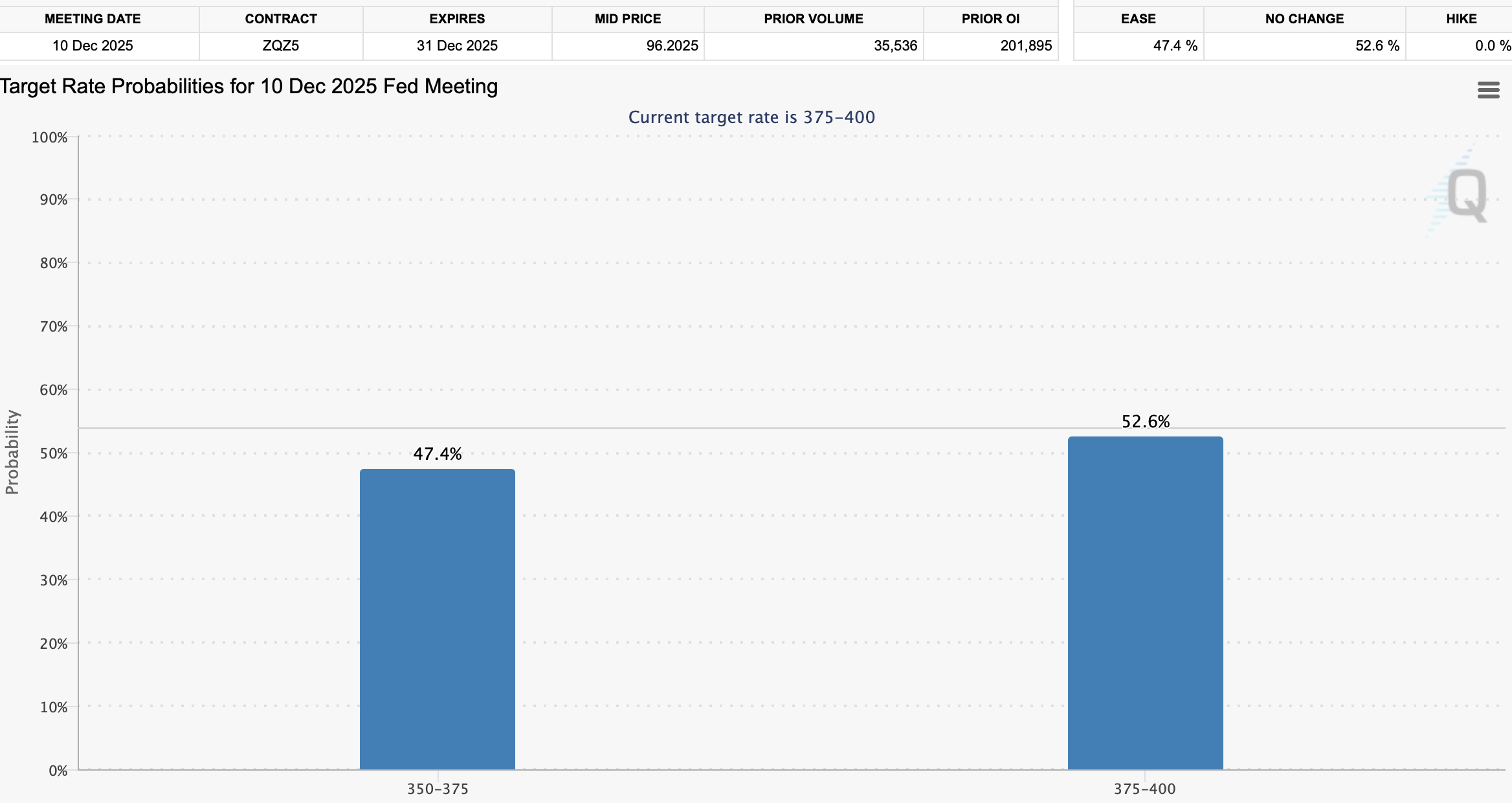Click the MID PRICE column header
1512x803 pixels.
628,19
